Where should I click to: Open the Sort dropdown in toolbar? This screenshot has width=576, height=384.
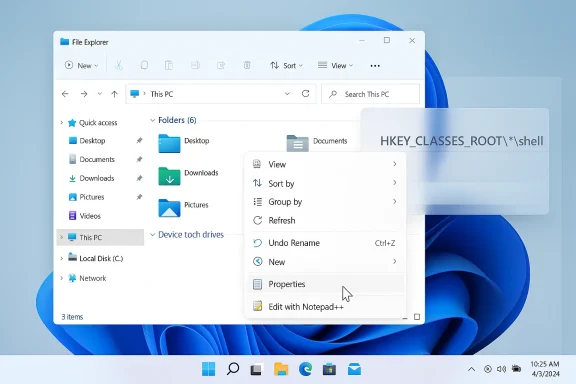[286, 65]
